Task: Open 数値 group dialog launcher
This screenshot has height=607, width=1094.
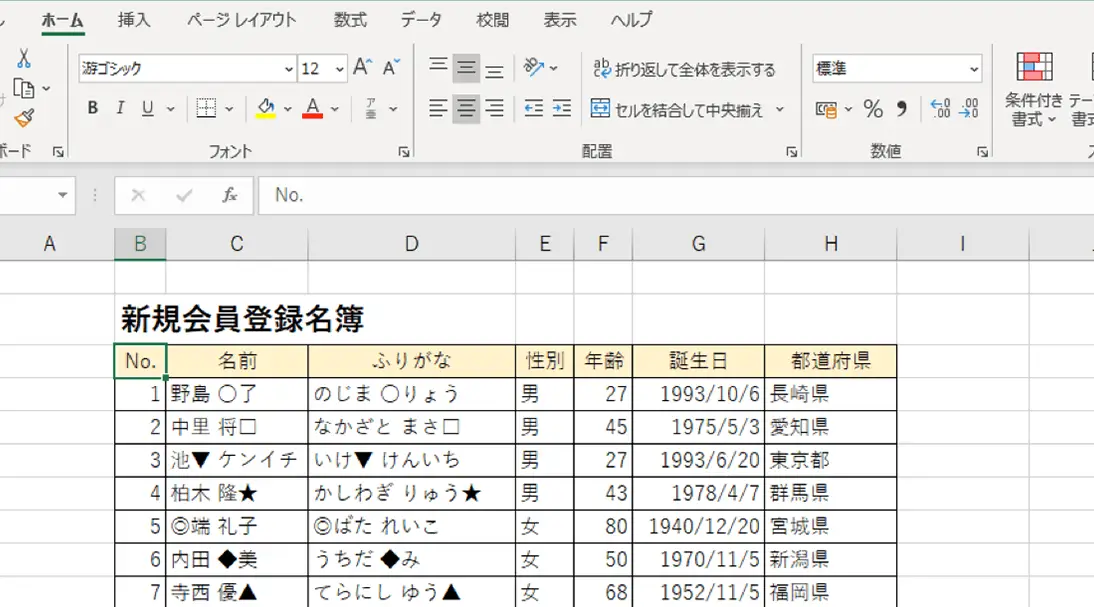Action: click(982, 151)
